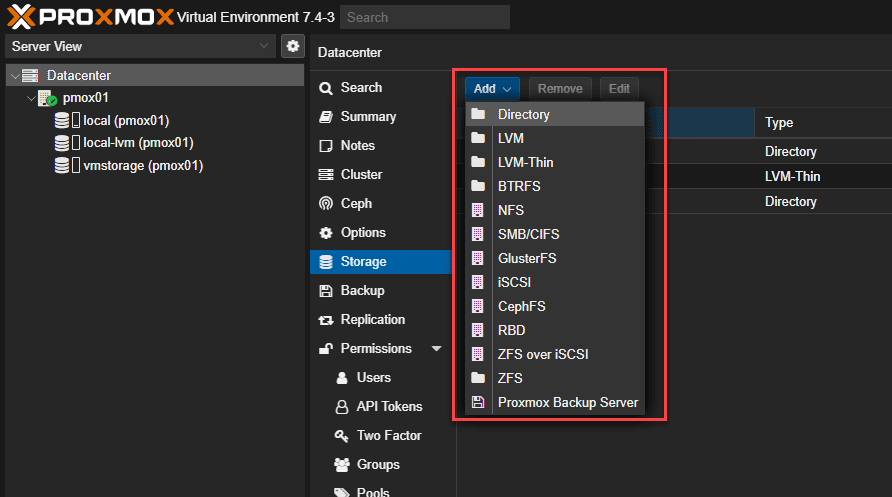
Task: Click the pmox01 node server icon
Action: pyautogui.click(x=47, y=98)
